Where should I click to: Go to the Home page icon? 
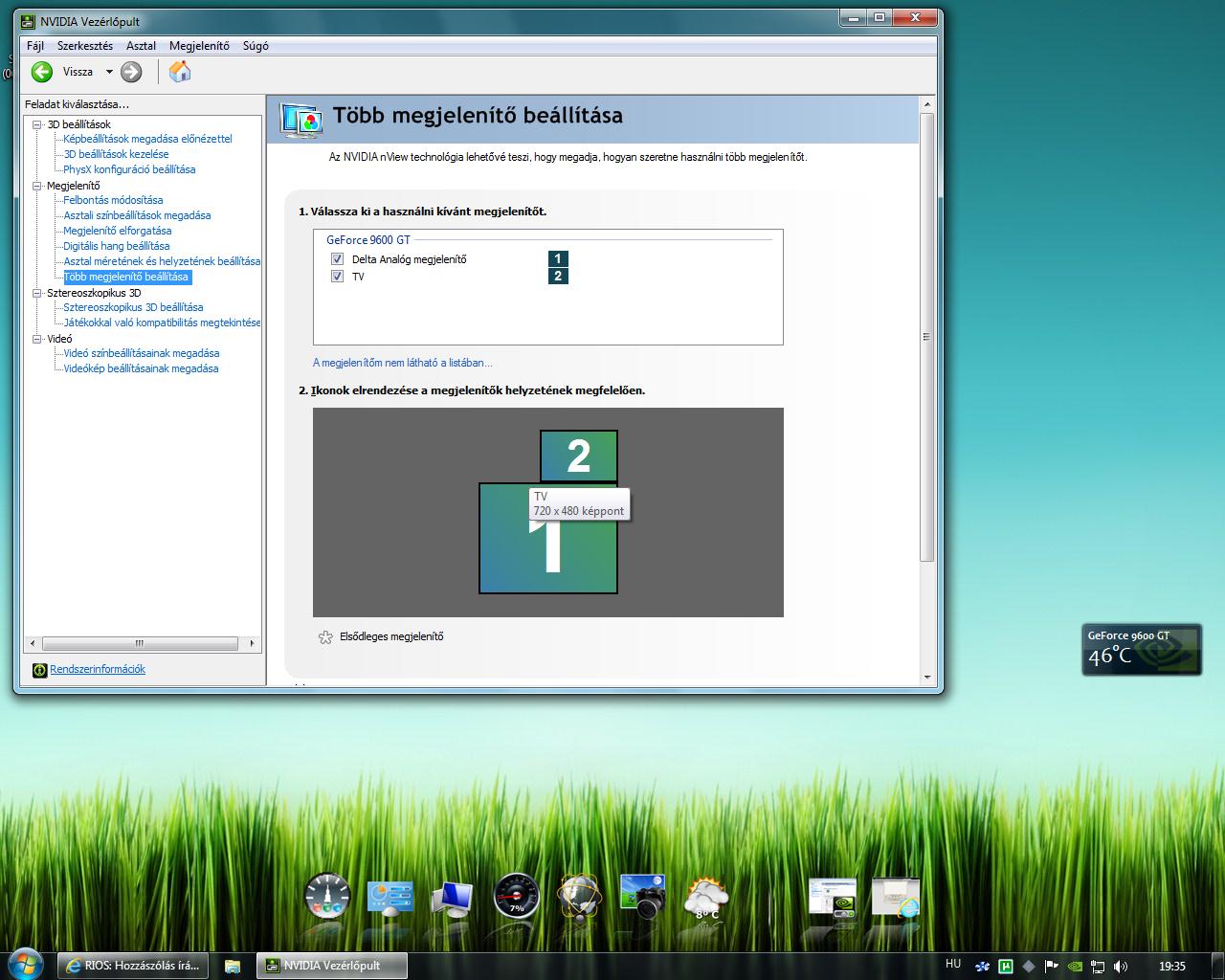tap(180, 71)
